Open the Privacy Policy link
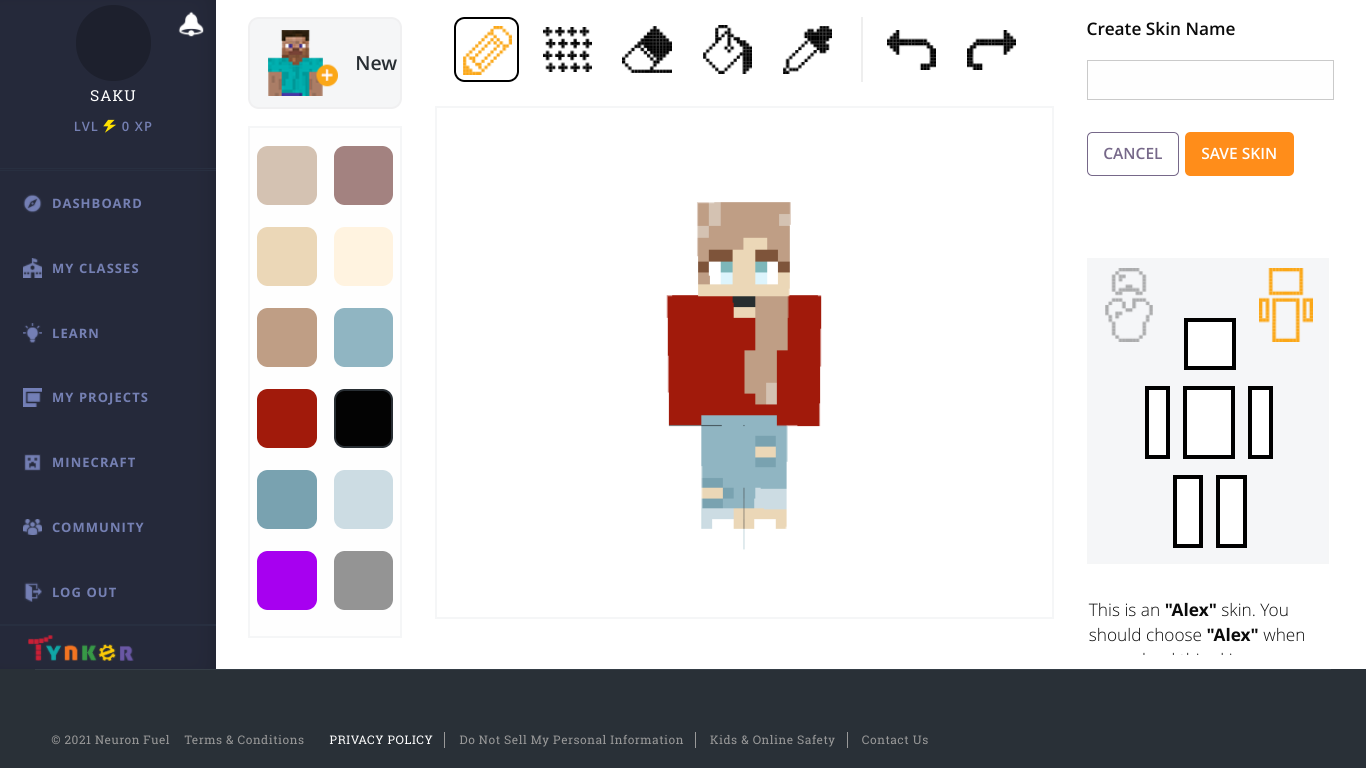1366x768 pixels. pyautogui.click(x=381, y=739)
